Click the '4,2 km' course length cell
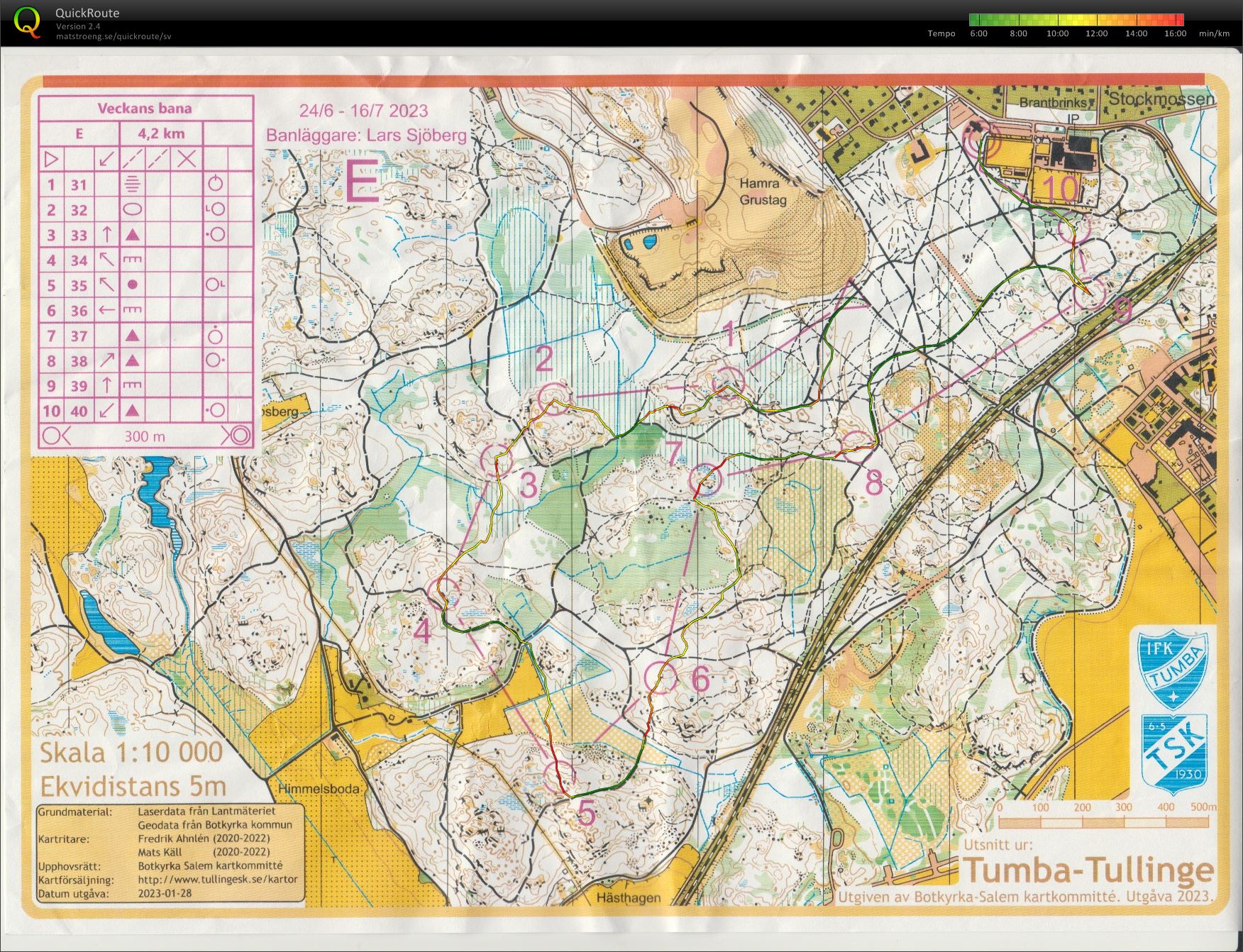 161,133
